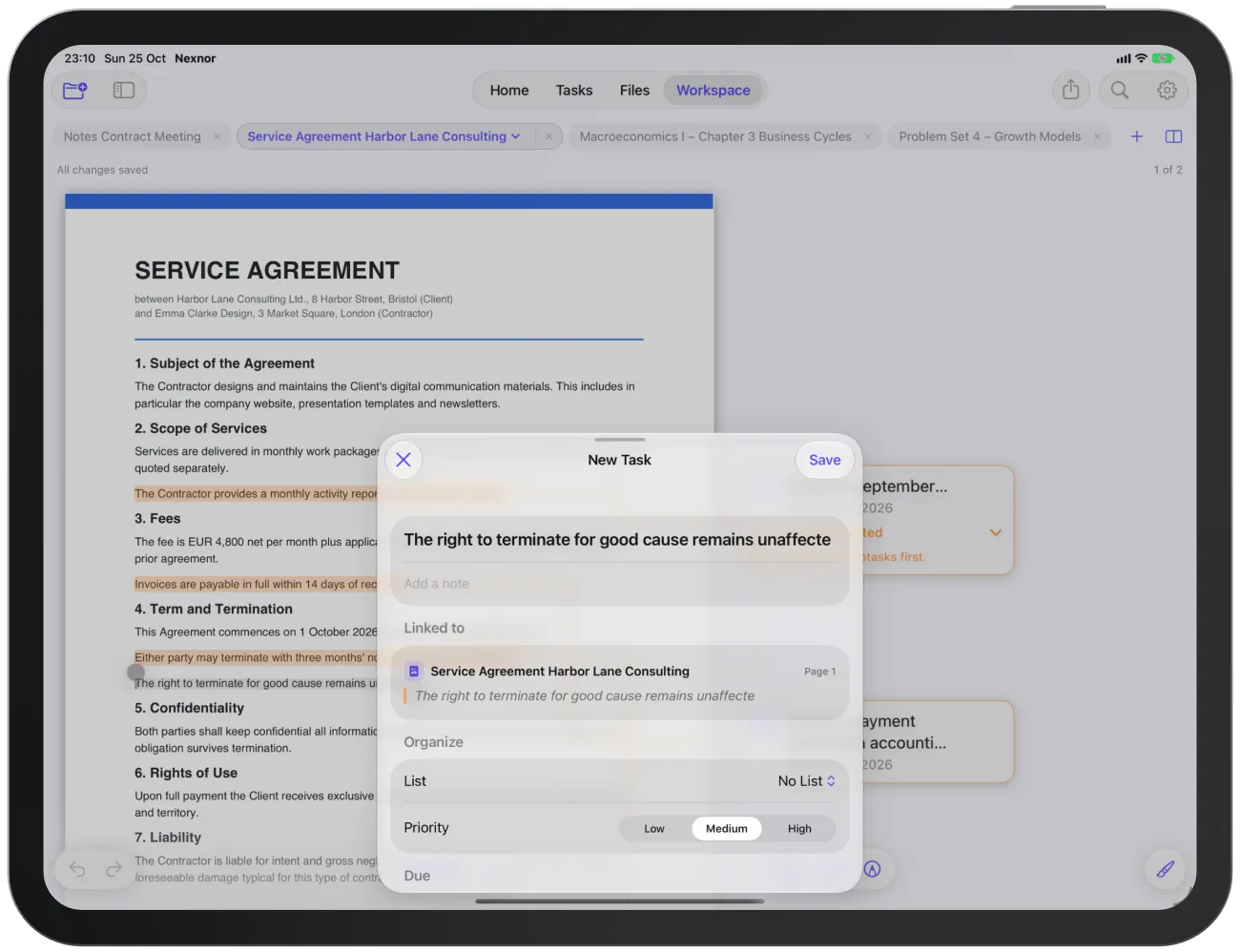The image size is (1240, 952).
Task: Edit the task title field
Action: click(619, 540)
